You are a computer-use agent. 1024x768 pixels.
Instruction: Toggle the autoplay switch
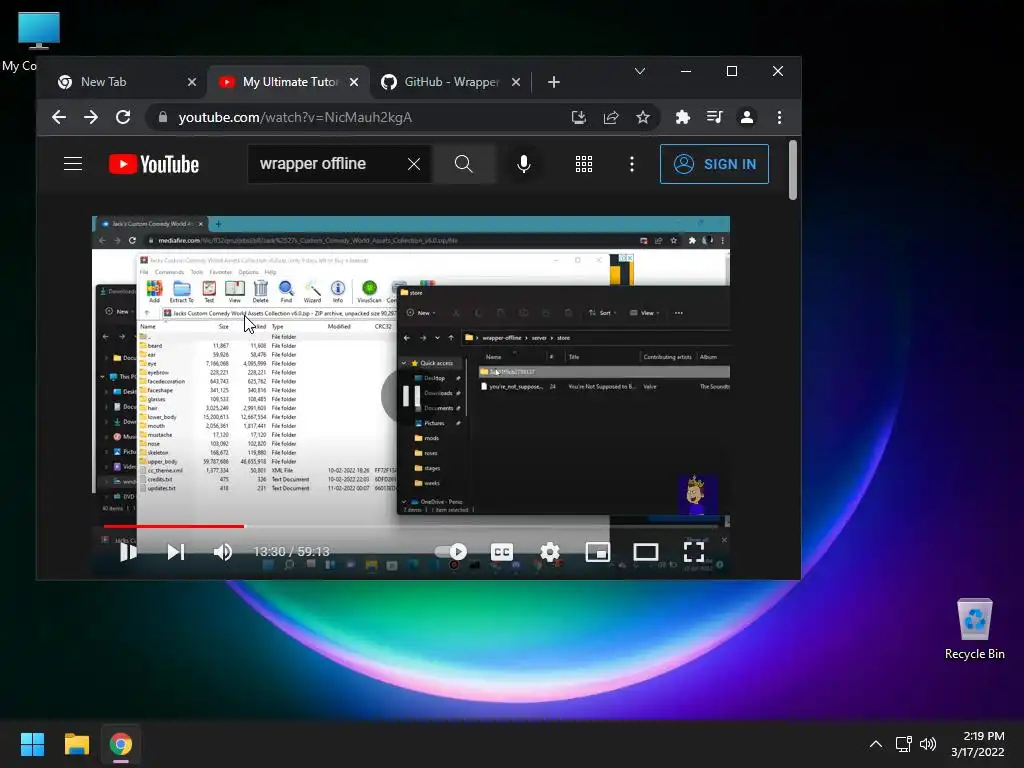tap(451, 552)
